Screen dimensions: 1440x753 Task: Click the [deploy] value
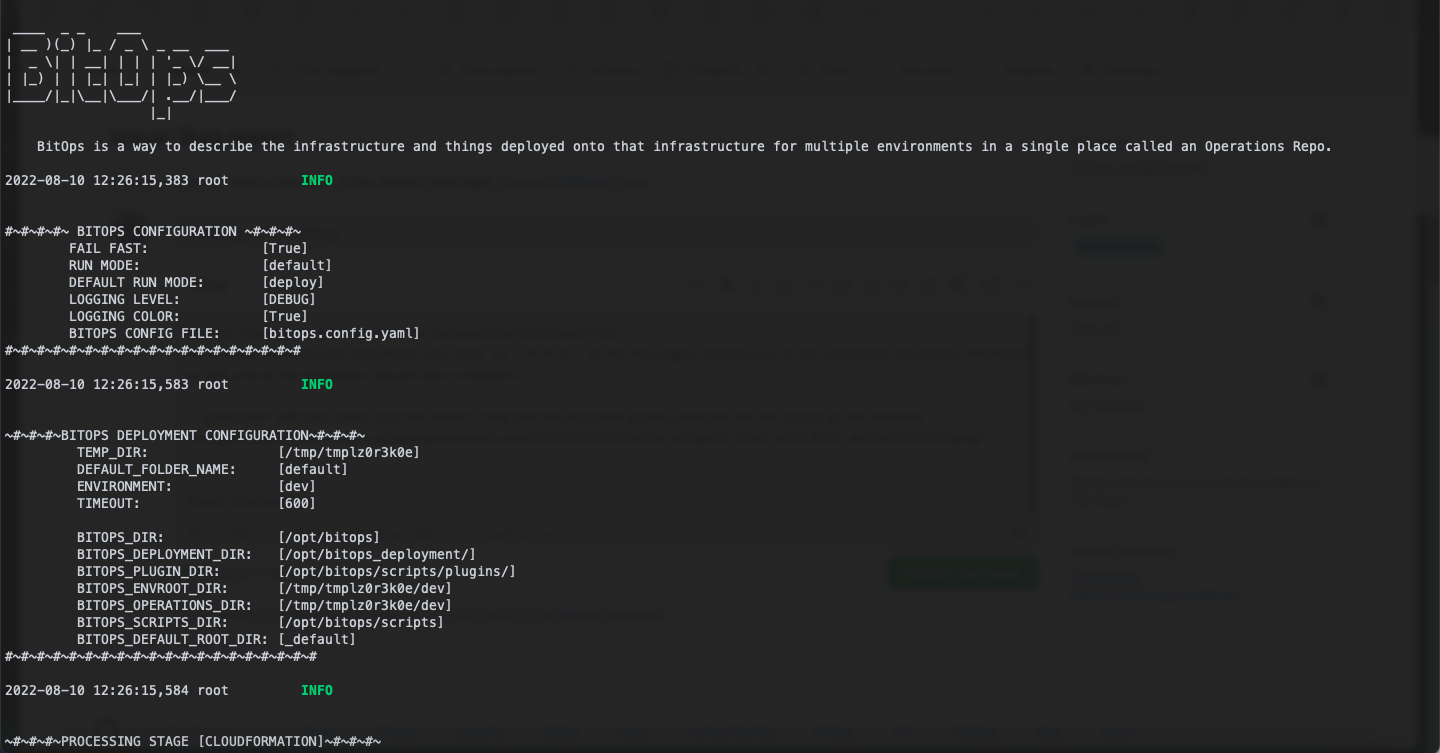[x=293, y=282]
